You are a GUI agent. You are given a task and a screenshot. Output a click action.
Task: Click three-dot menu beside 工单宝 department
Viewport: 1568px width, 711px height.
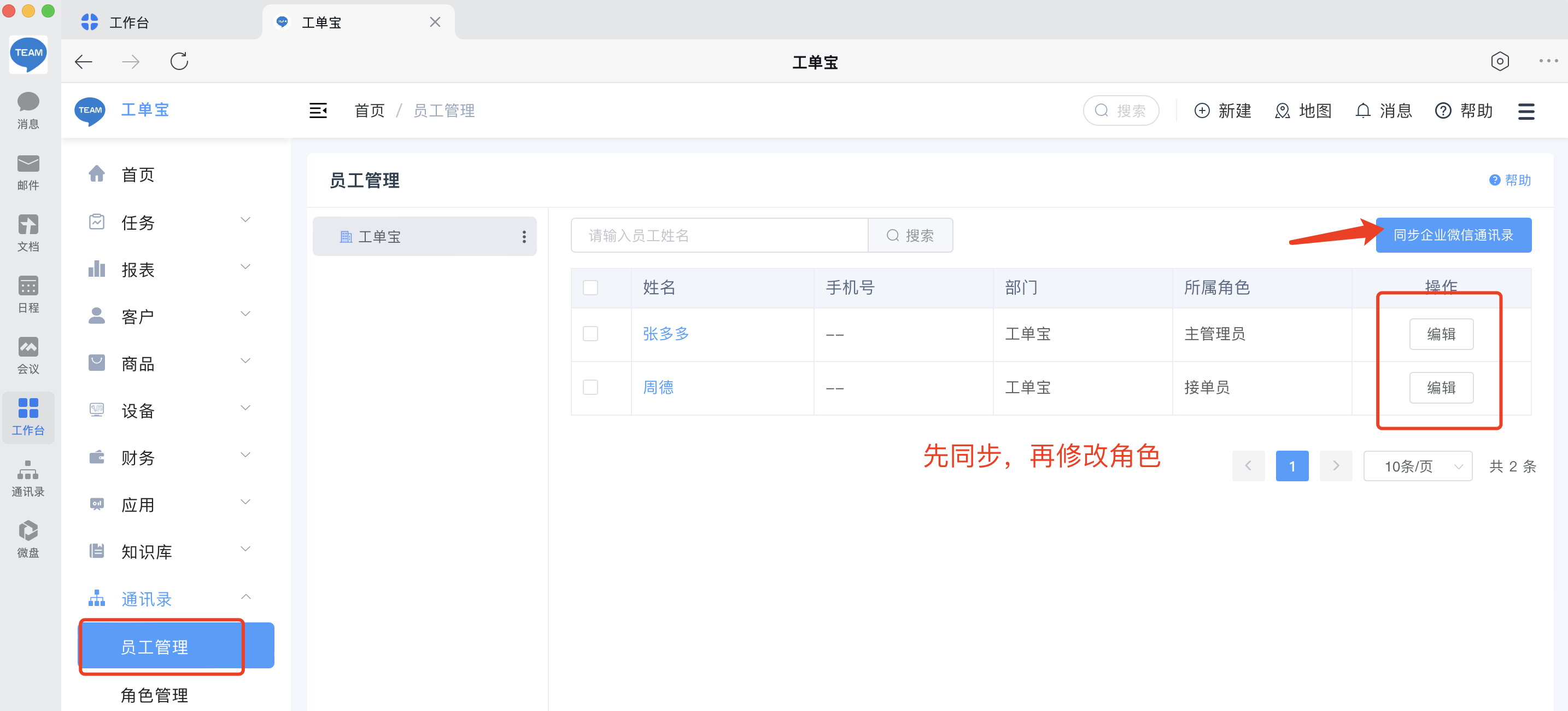tap(523, 237)
